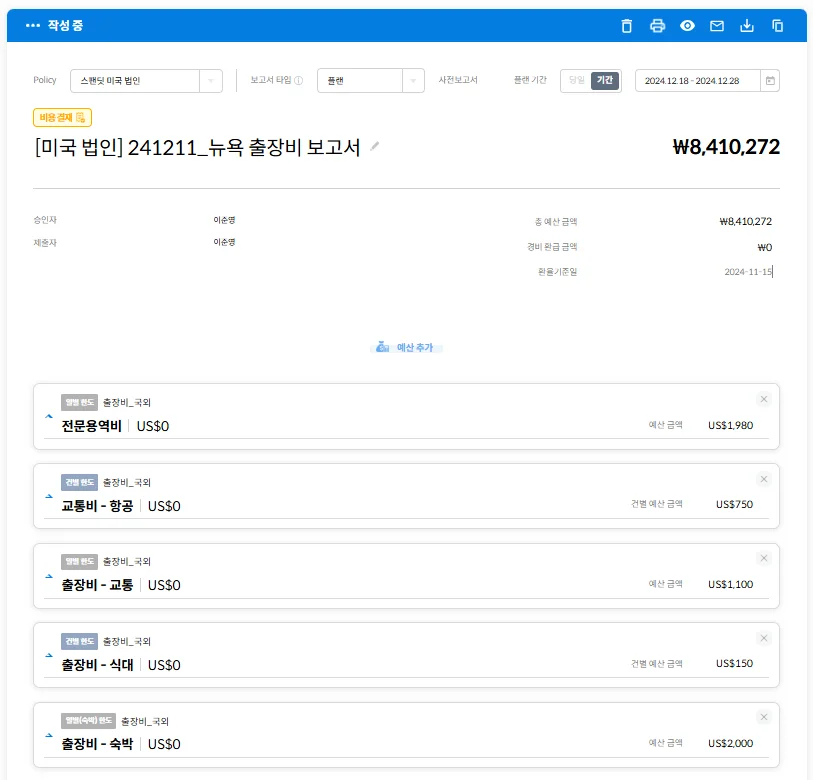Click the email report envelope icon
This screenshot has width=813, height=780.
pyautogui.click(x=716, y=26)
